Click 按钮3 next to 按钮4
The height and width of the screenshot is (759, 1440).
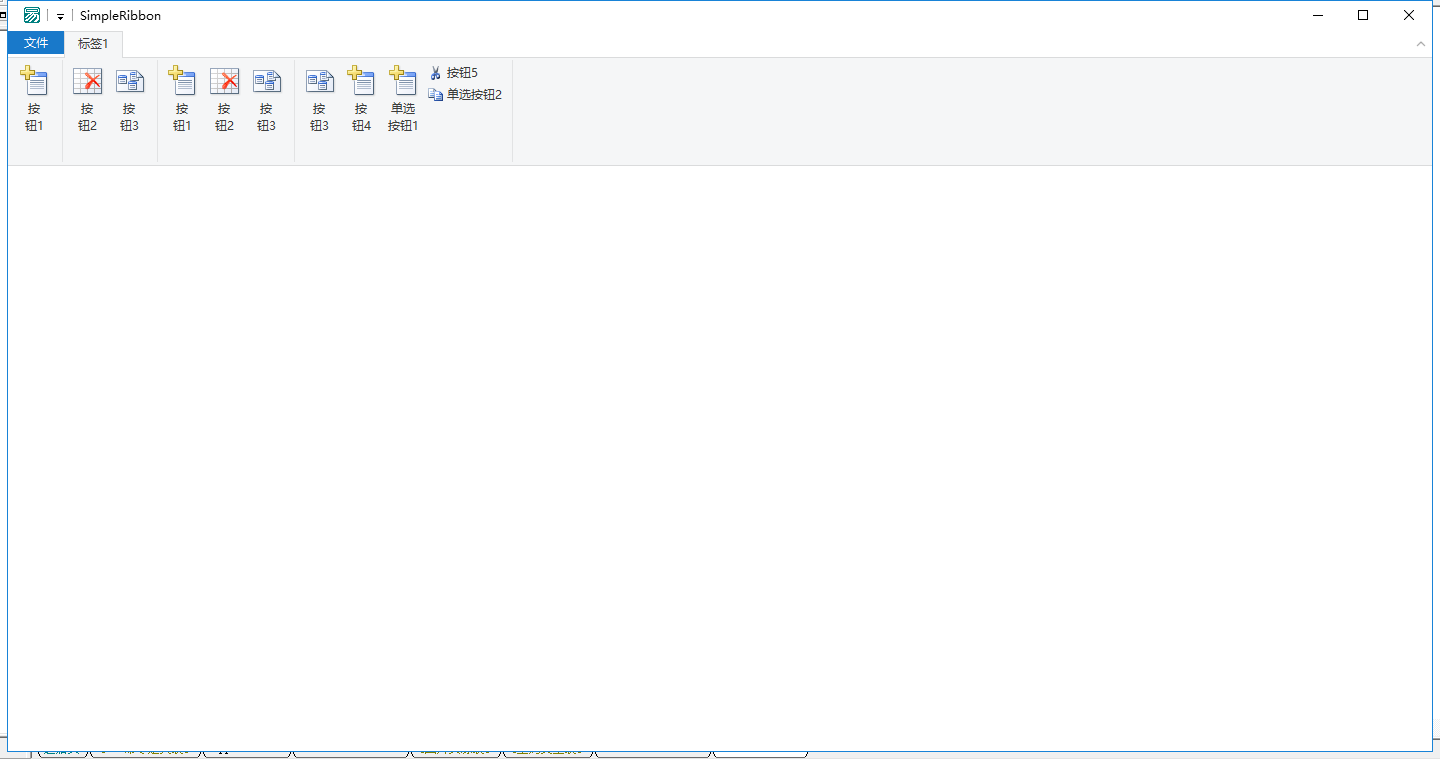(x=319, y=100)
